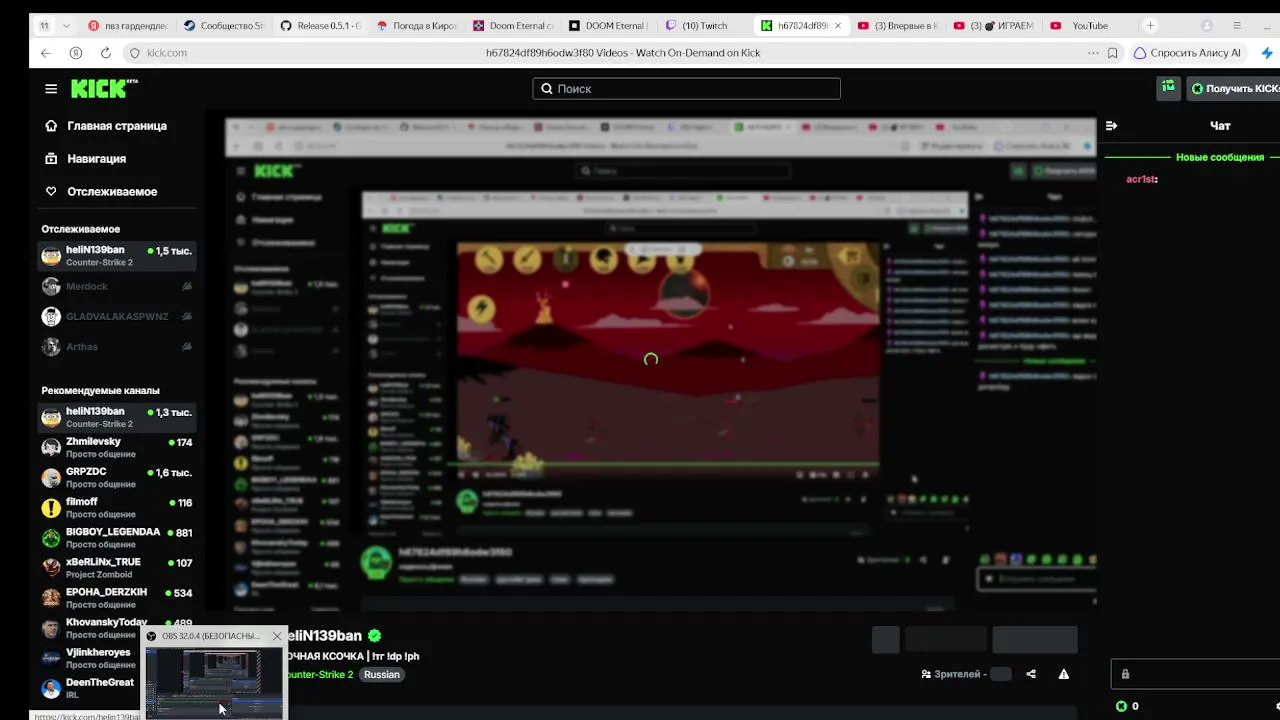Open offline channel Arthas
The image size is (1280, 720).
point(117,347)
